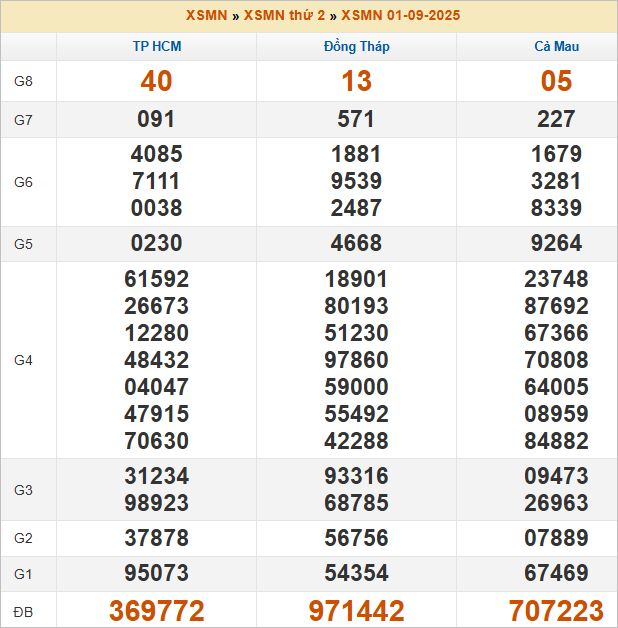Image resolution: width=618 pixels, height=628 pixels.
Task: Click the G1 result 67469
Action: click(556, 574)
